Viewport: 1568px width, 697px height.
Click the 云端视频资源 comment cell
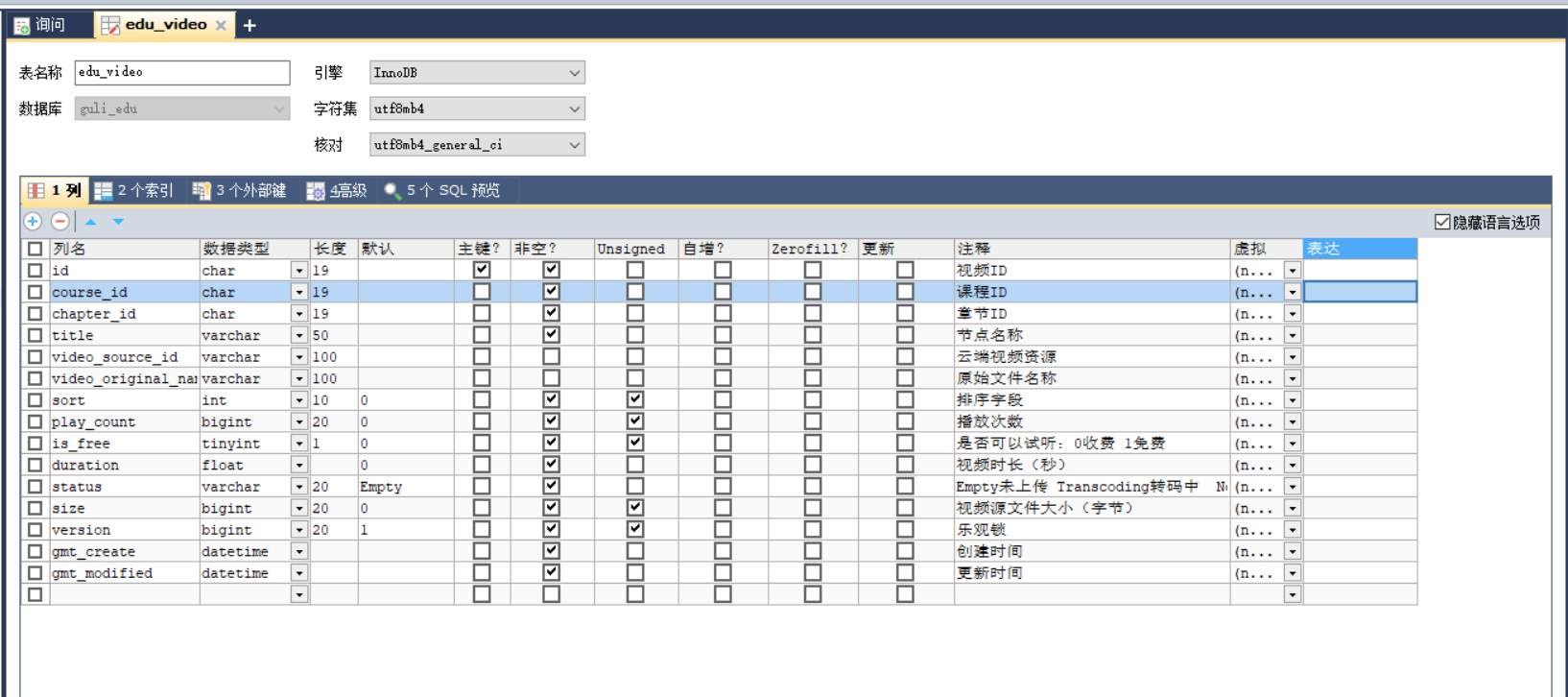pos(1092,357)
